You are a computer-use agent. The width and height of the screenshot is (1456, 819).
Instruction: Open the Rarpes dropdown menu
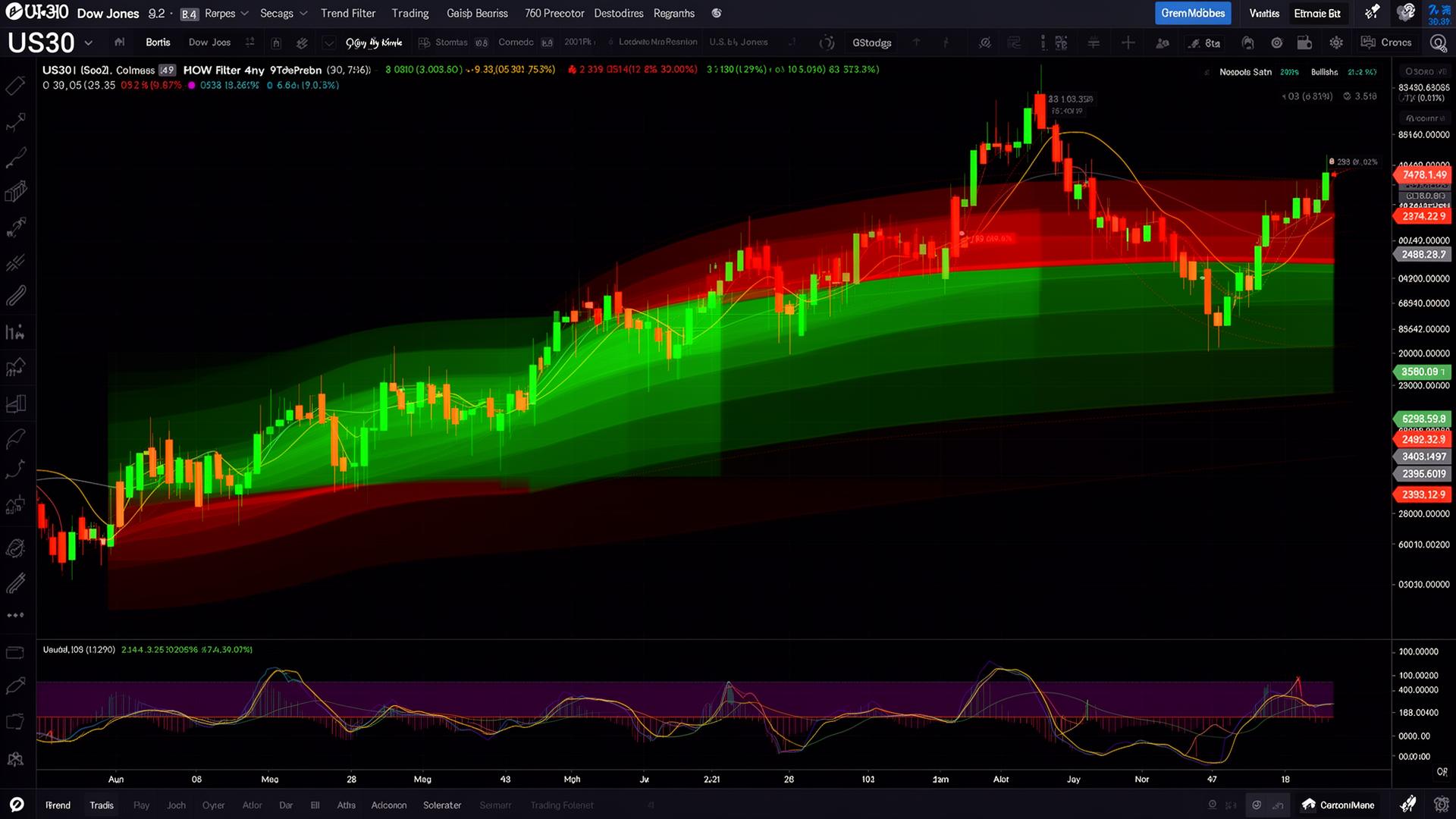tap(227, 14)
